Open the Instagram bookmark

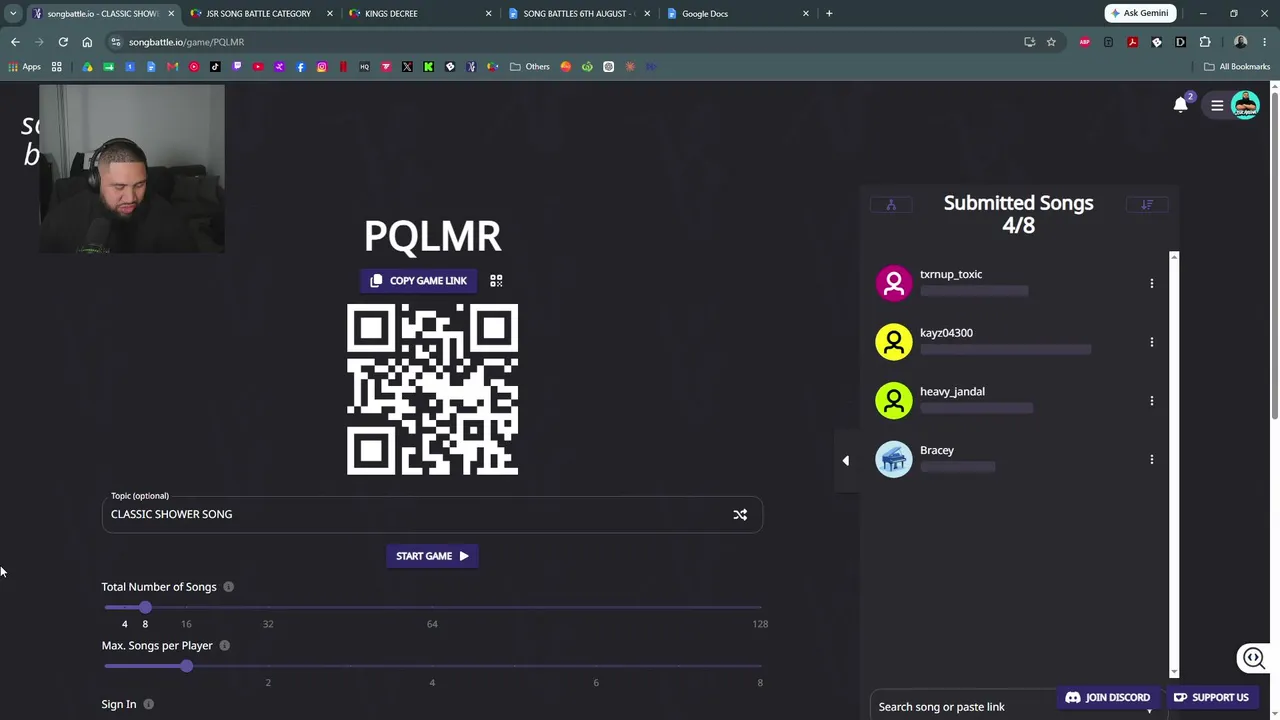[x=322, y=67]
